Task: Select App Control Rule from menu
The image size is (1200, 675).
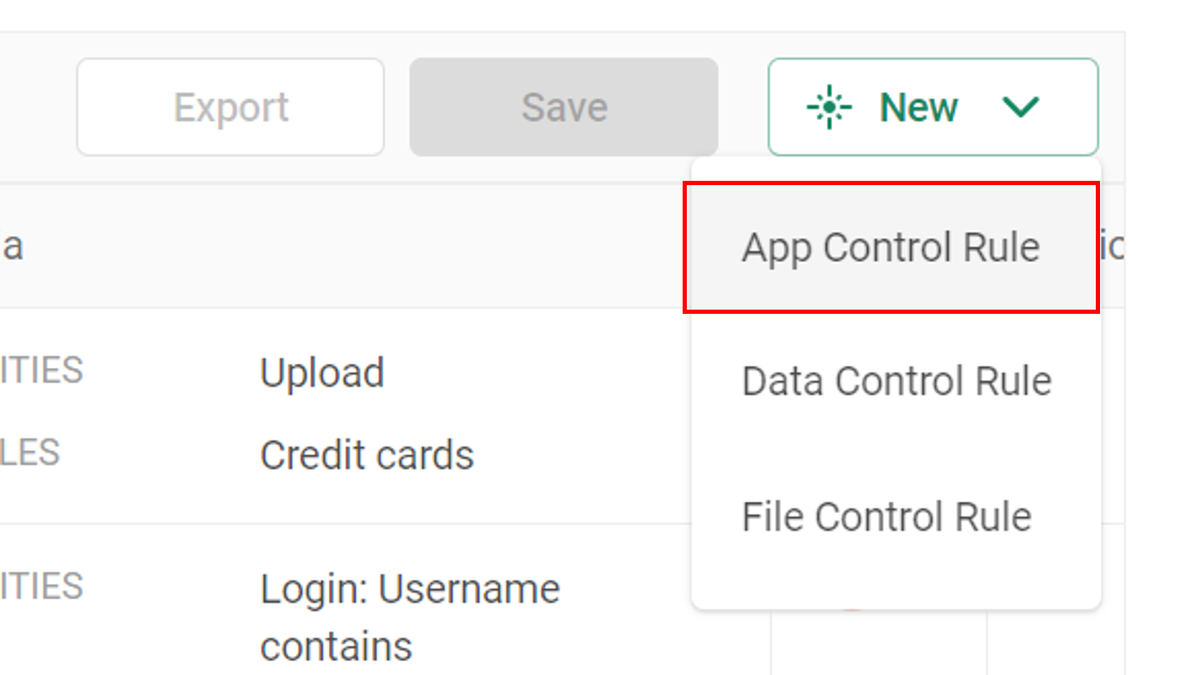Action: tap(890, 247)
